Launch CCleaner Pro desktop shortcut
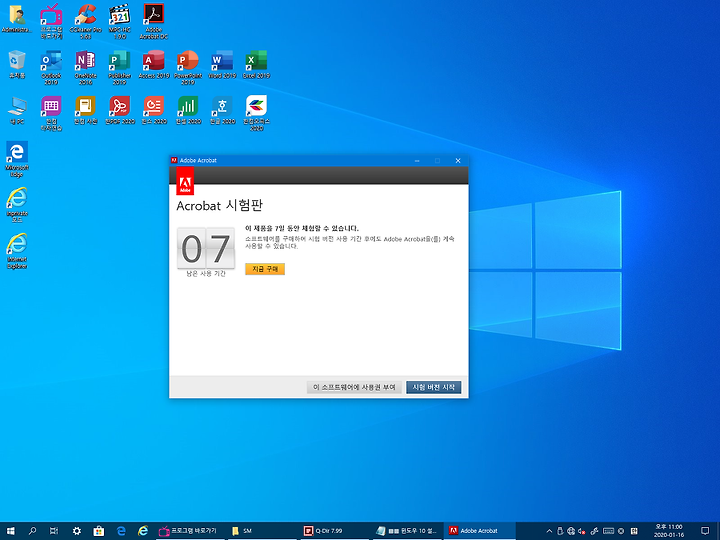Screen dimensions: 720x540 point(85,21)
